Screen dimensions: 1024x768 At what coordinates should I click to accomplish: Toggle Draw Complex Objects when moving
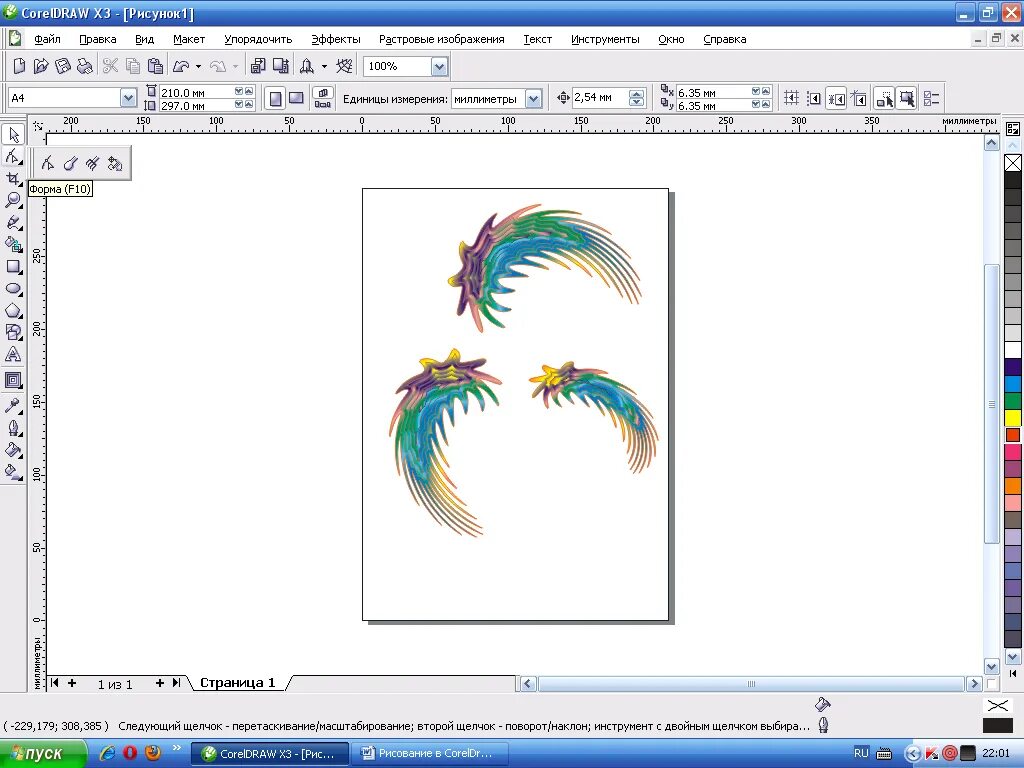coord(884,99)
